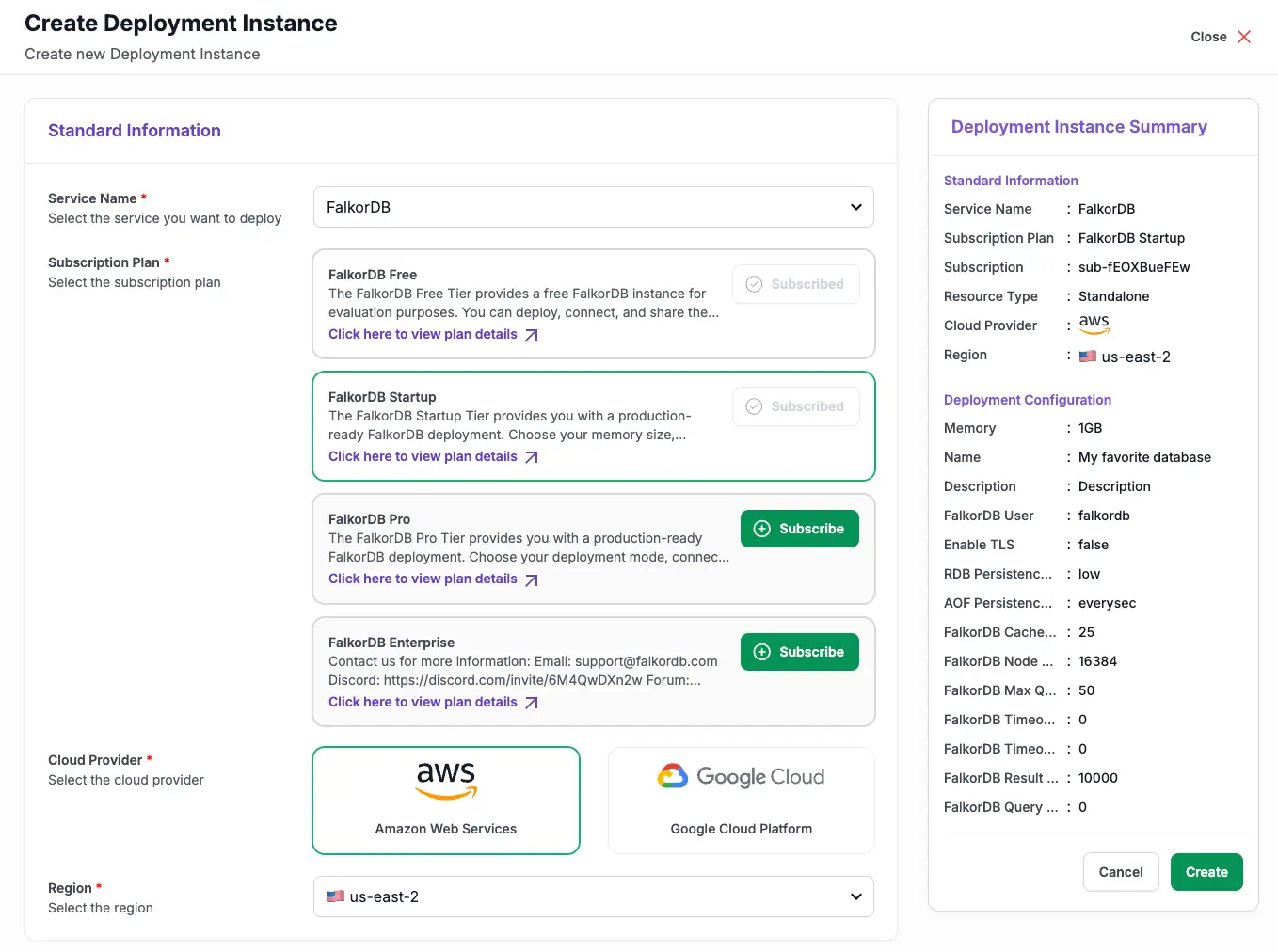Image resolution: width=1278 pixels, height=952 pixels.
Task: Click the red X close icon
Action: [1244, 37]
